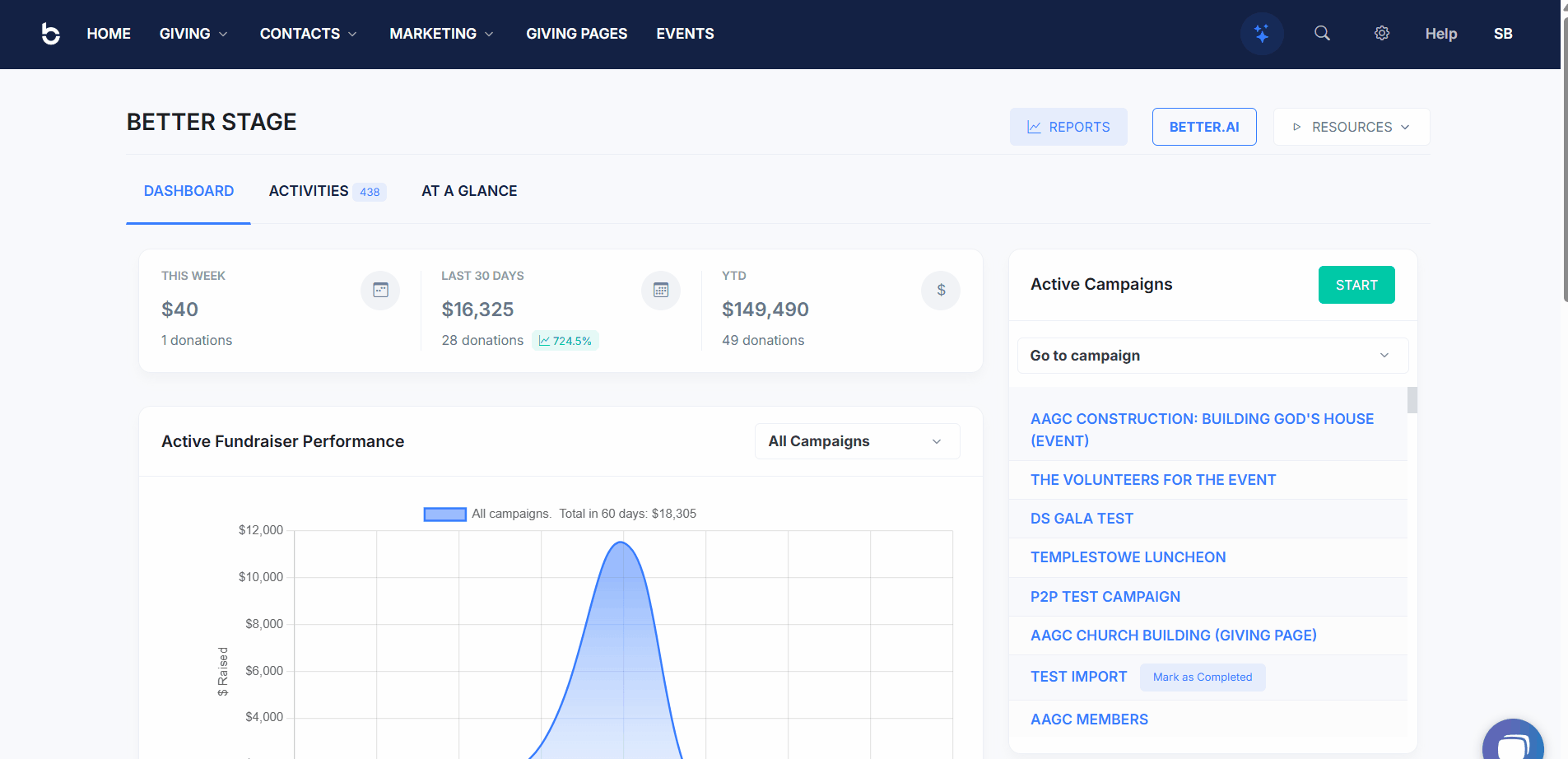The image size is (1568, 759).
Task: Click the peak of the fundraiser chart curve
Action: tap(621, 542)
